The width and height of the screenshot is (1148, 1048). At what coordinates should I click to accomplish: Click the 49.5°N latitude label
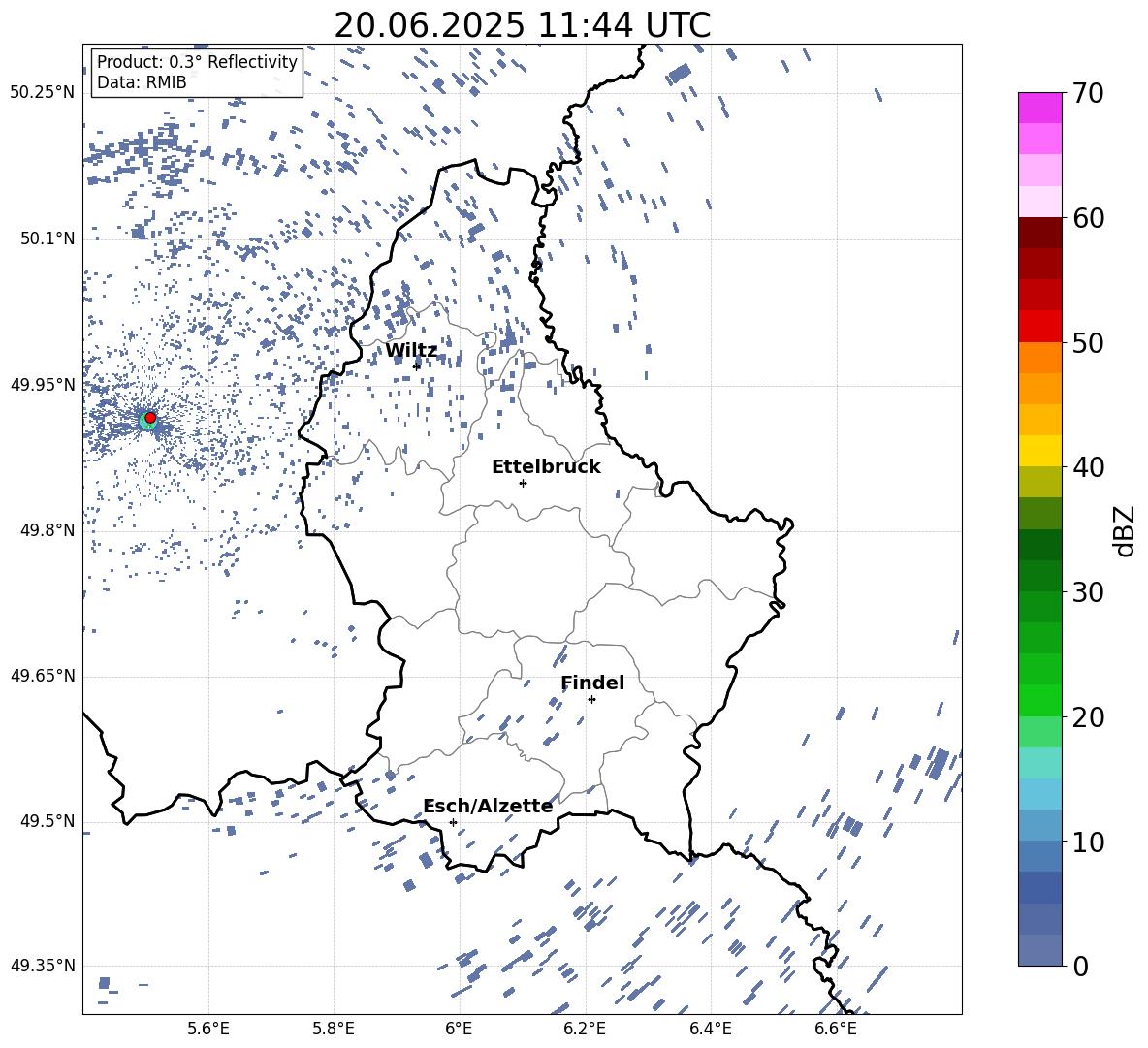[x=47, y=821]
